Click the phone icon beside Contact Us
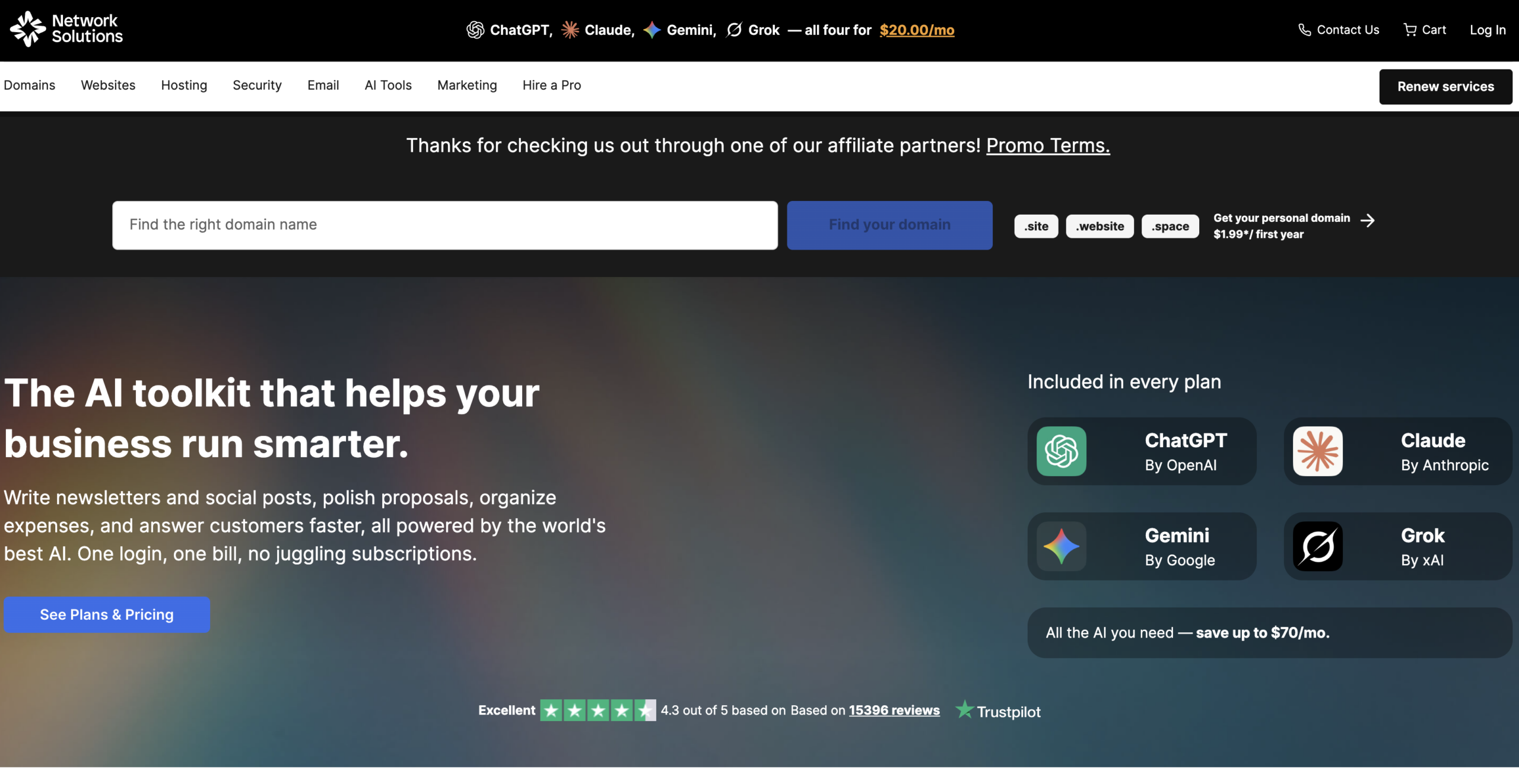The width and height of the screenshot is (1519, 784). click(x=1304, y=30)
